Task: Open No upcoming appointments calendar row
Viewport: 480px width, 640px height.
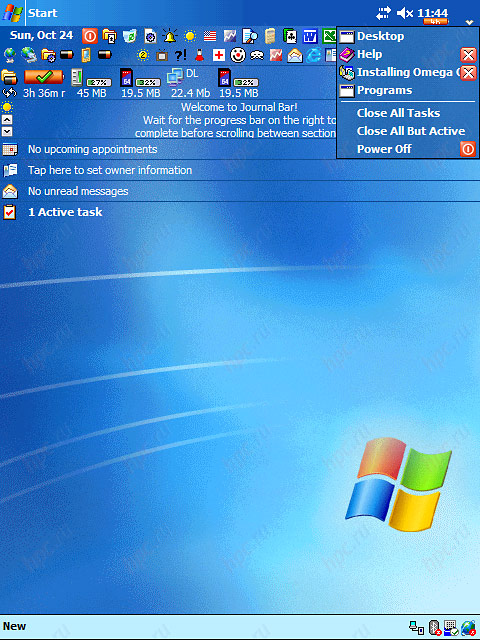Action: point(168,149)
